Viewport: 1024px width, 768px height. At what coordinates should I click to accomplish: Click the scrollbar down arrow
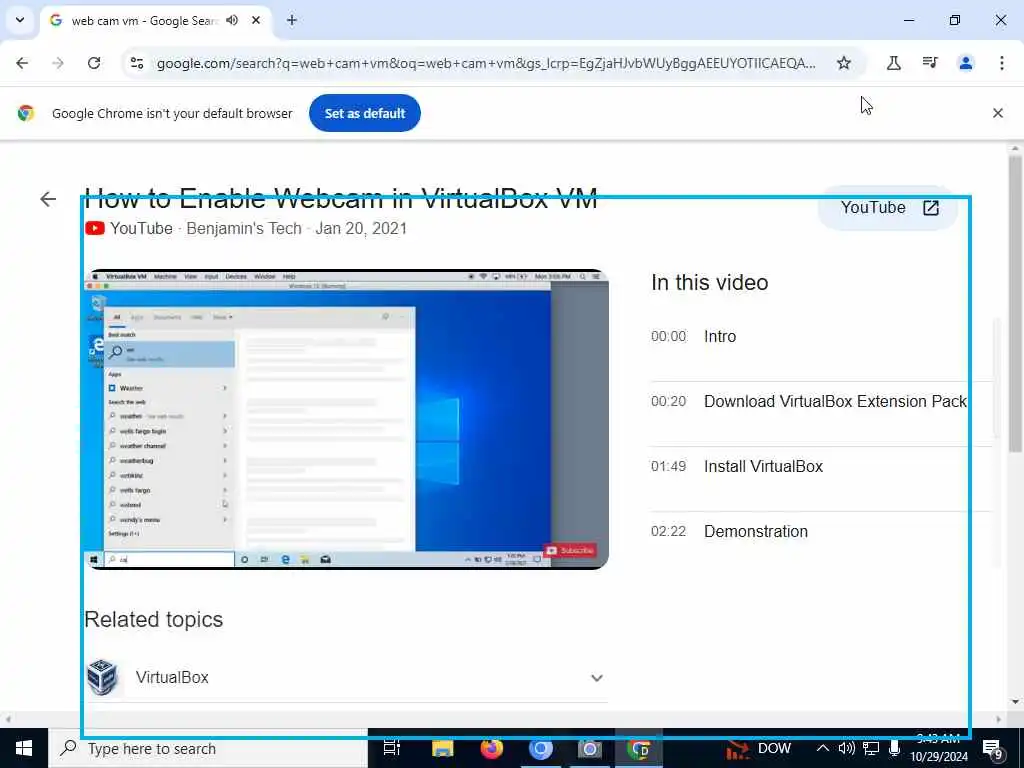[x=1015, y=702]
